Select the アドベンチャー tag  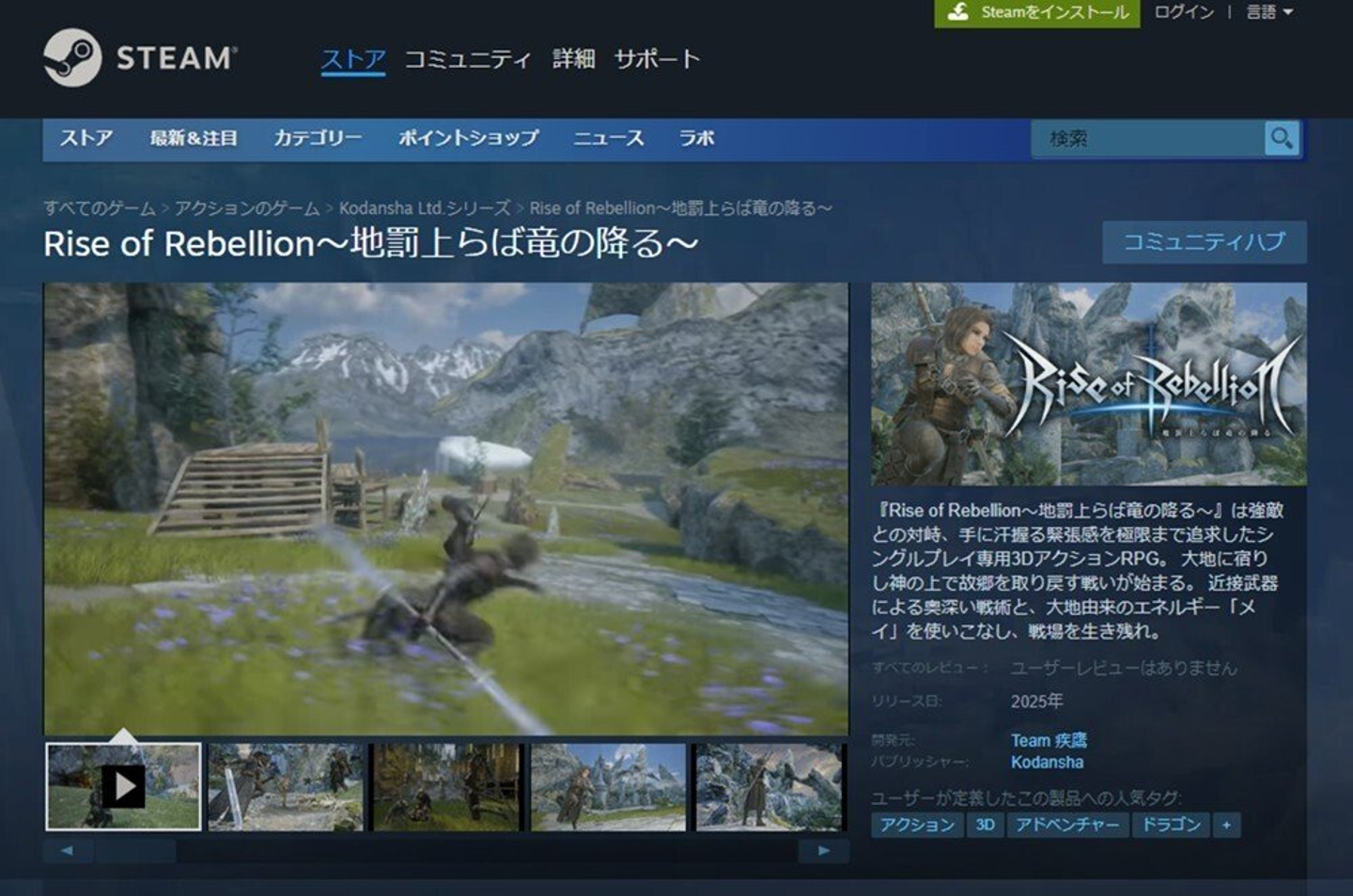[x=1067, y=826]
